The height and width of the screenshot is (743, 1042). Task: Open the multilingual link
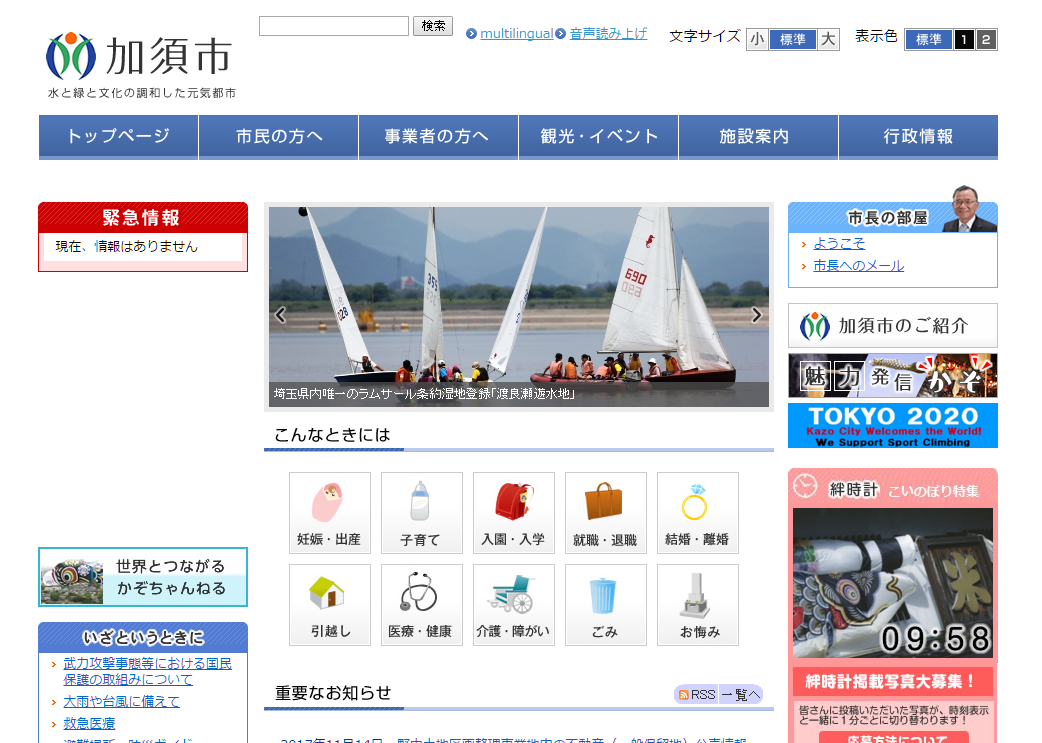click(516, 33)
